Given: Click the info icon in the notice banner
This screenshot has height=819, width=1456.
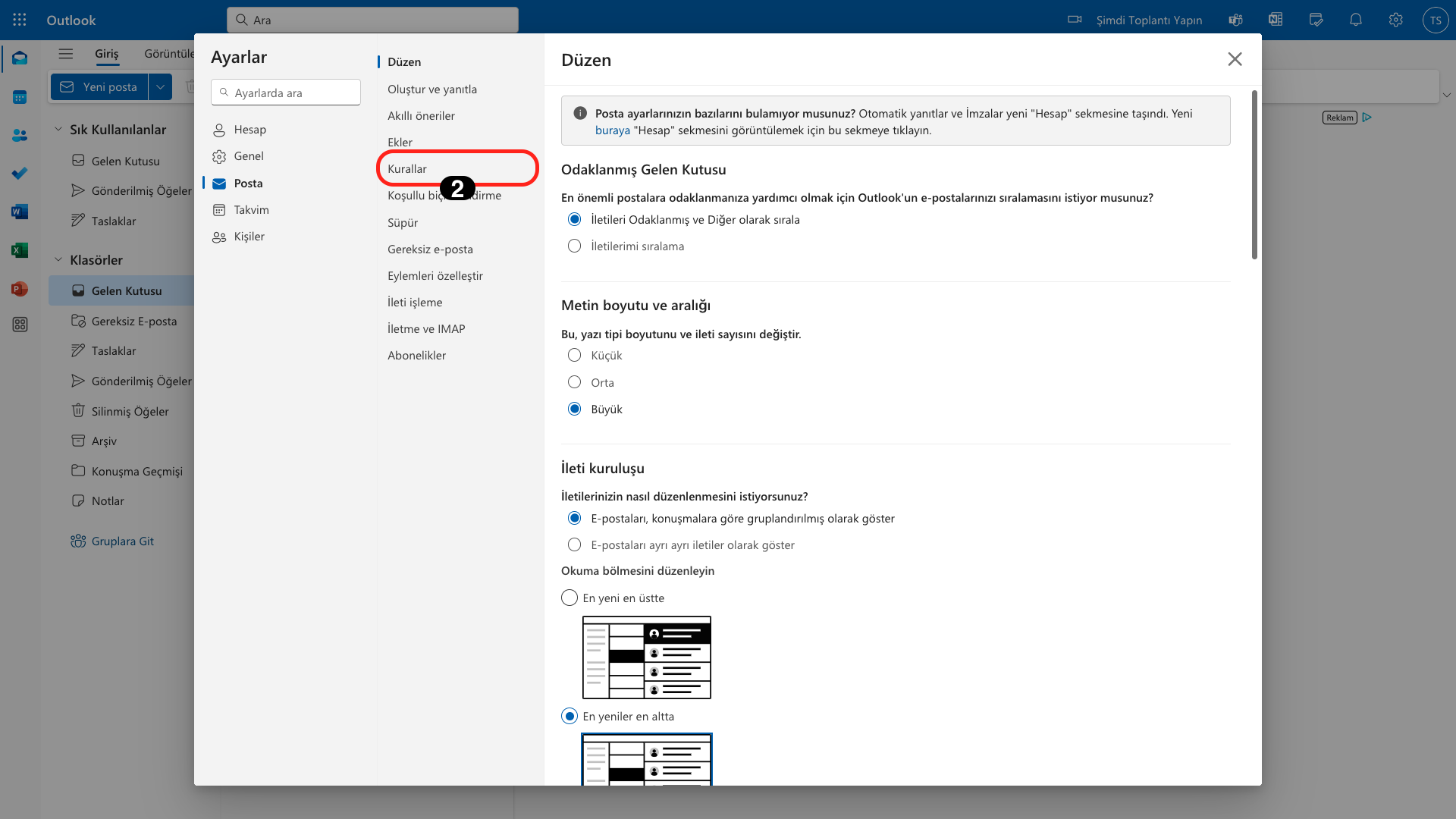Looking at the screenshot, I should click(580, 113).
